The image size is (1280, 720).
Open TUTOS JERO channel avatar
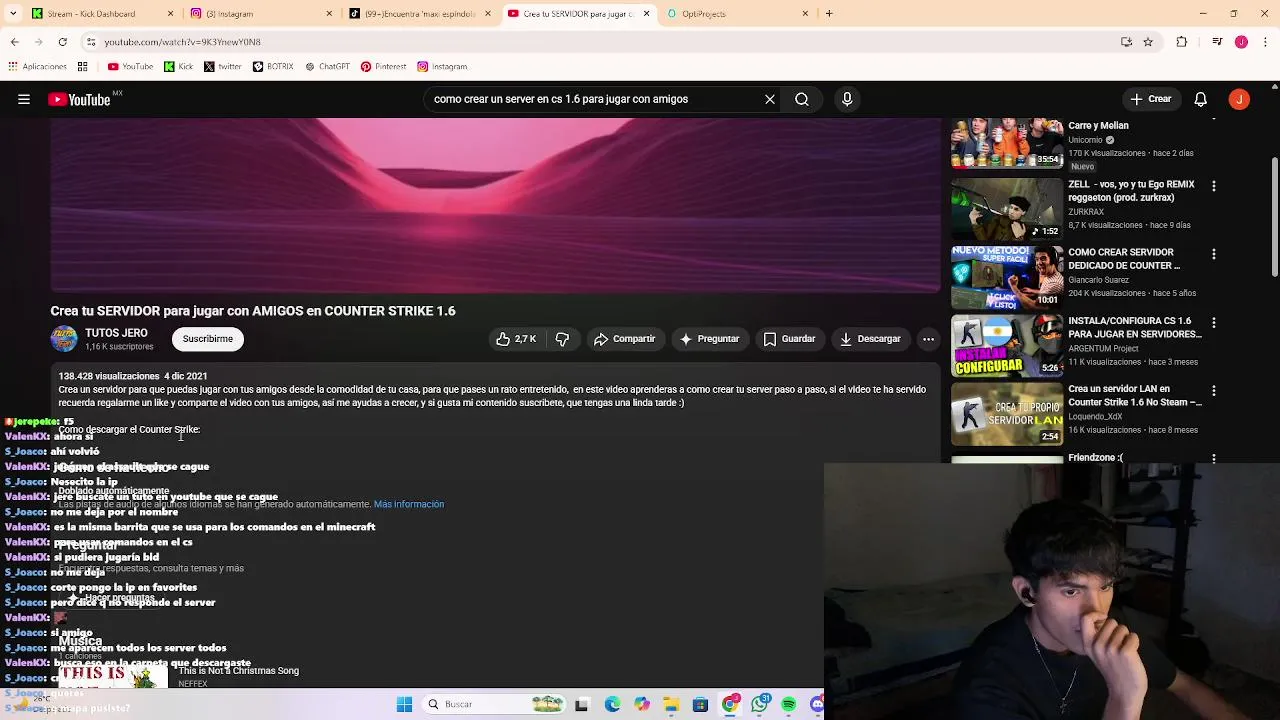coord(64,339)
